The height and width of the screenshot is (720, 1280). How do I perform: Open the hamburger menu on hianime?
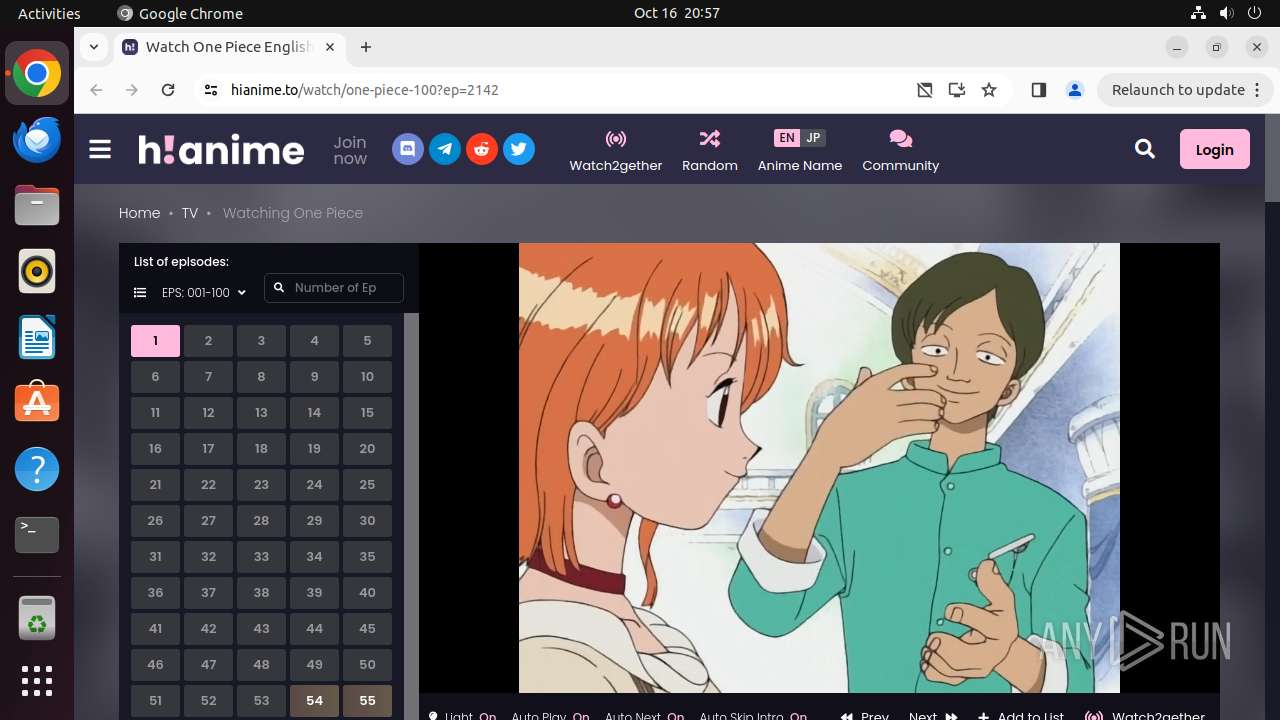click(100, 150)
